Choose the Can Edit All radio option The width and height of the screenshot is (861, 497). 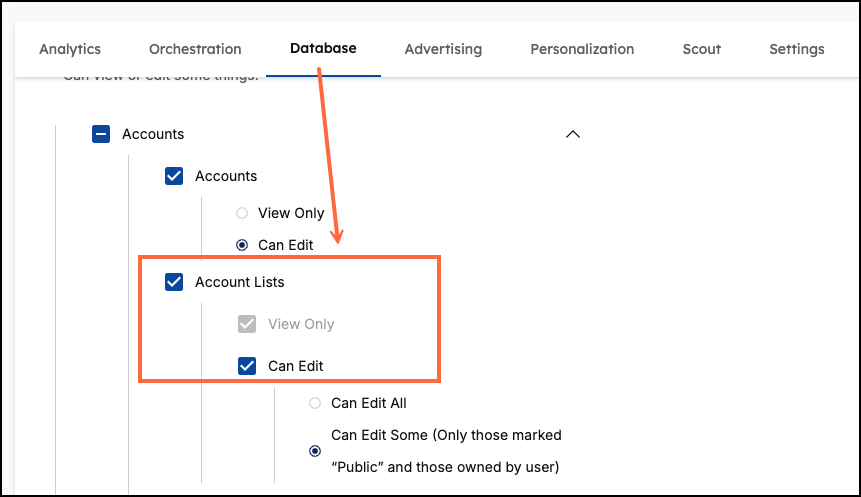pos(315,403)
